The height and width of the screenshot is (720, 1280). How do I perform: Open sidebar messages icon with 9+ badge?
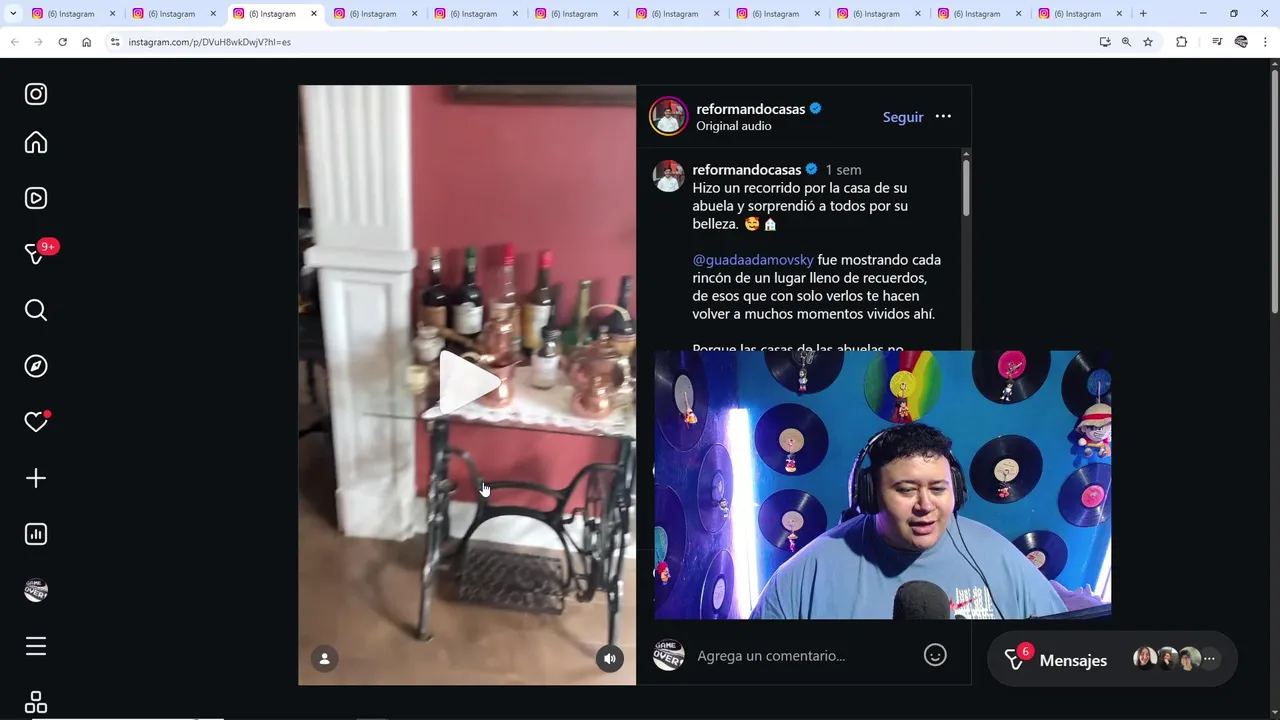36,254
